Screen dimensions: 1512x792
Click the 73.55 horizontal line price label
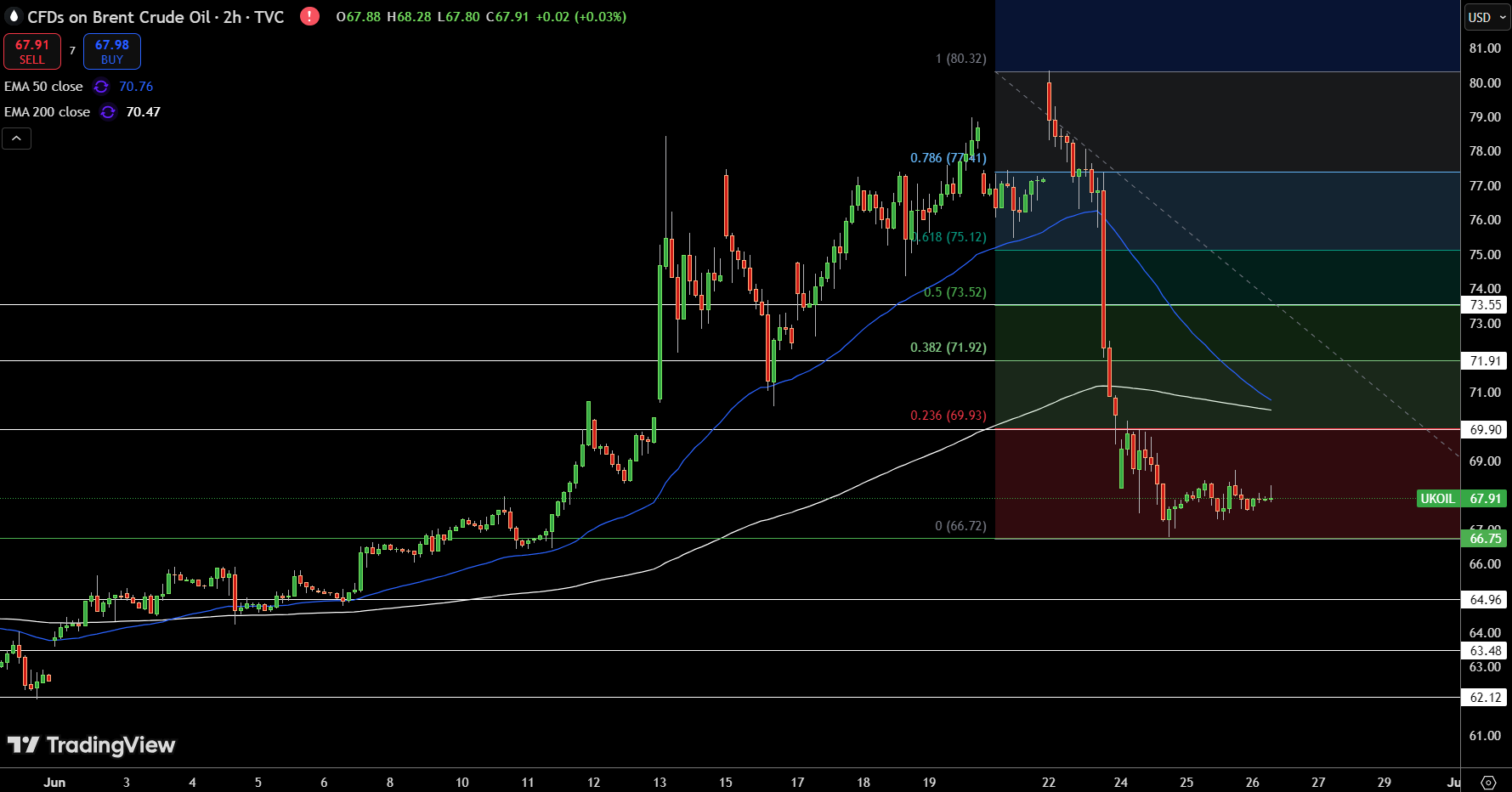(1484, 305)
